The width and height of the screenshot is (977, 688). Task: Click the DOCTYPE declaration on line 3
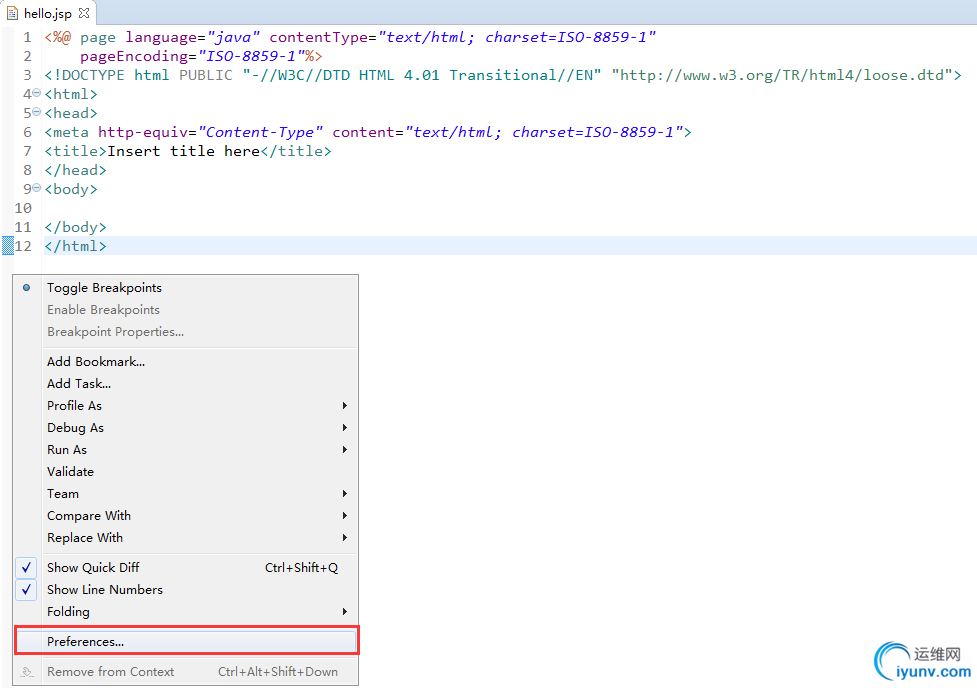pos(503,75)
